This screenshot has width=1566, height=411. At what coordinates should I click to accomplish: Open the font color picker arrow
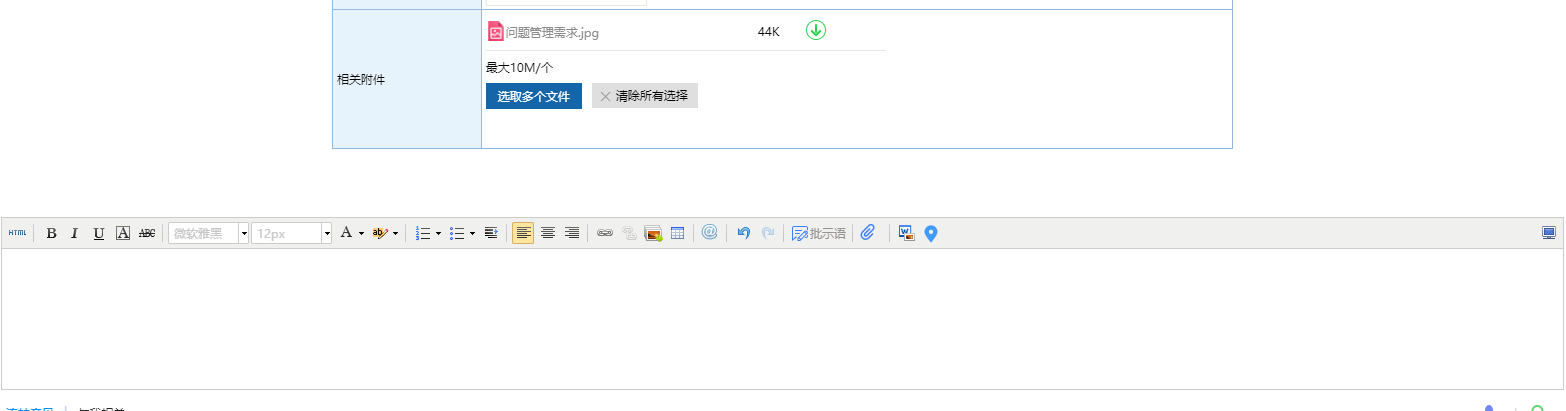click(x=361, y=233)
